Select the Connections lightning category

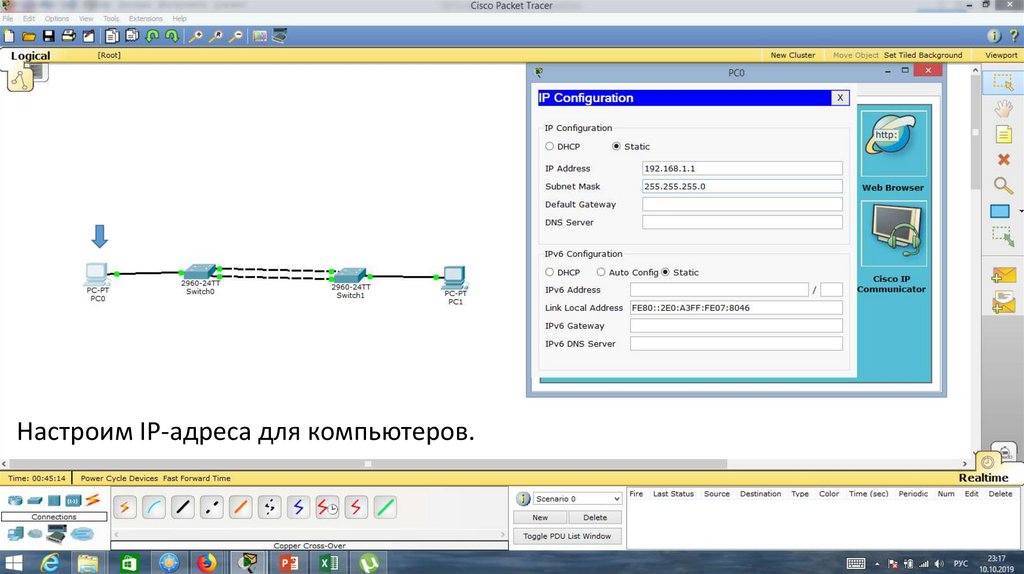click(93, 500)
